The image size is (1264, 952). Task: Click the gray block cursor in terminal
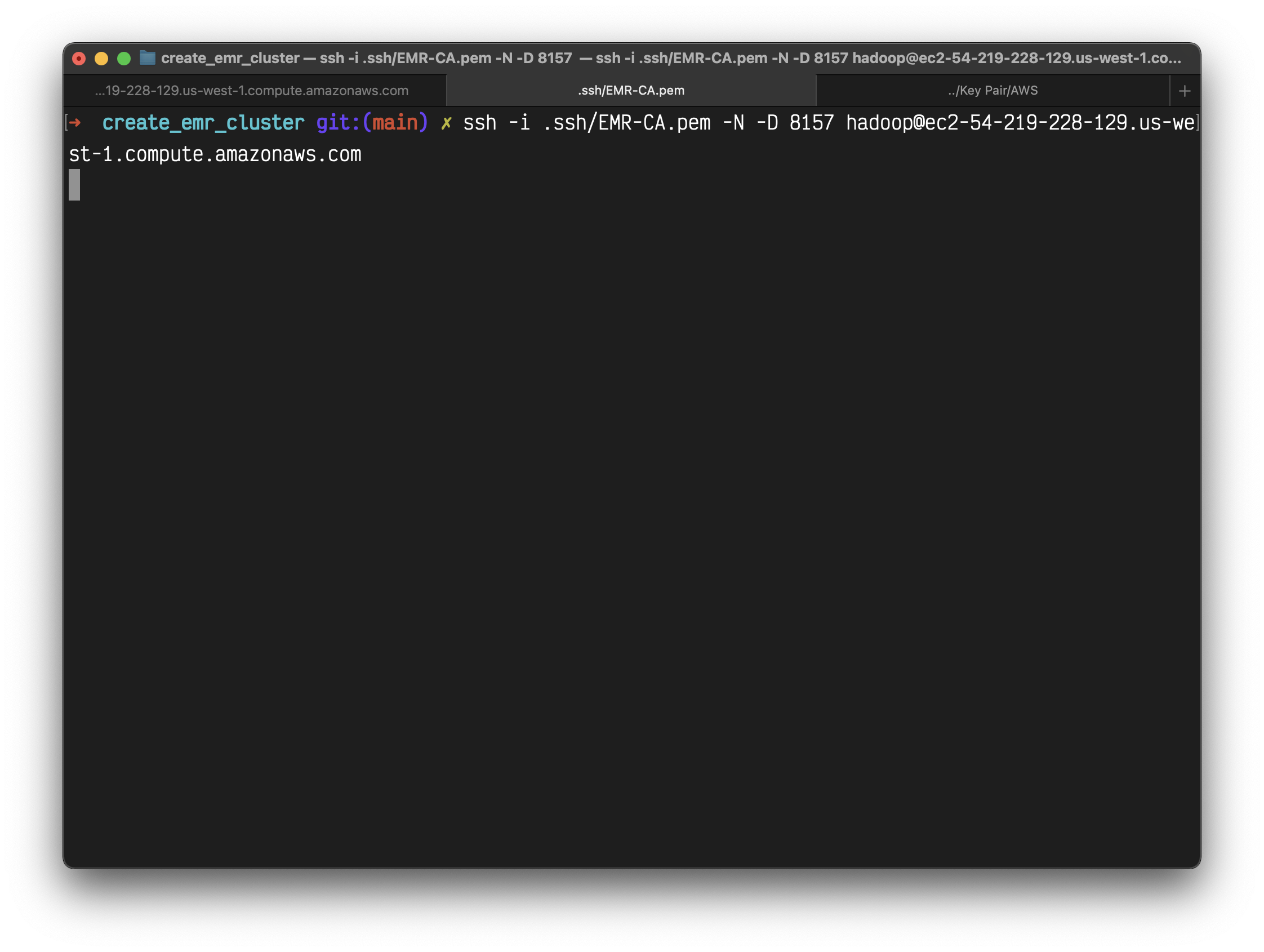pos(74,185)
